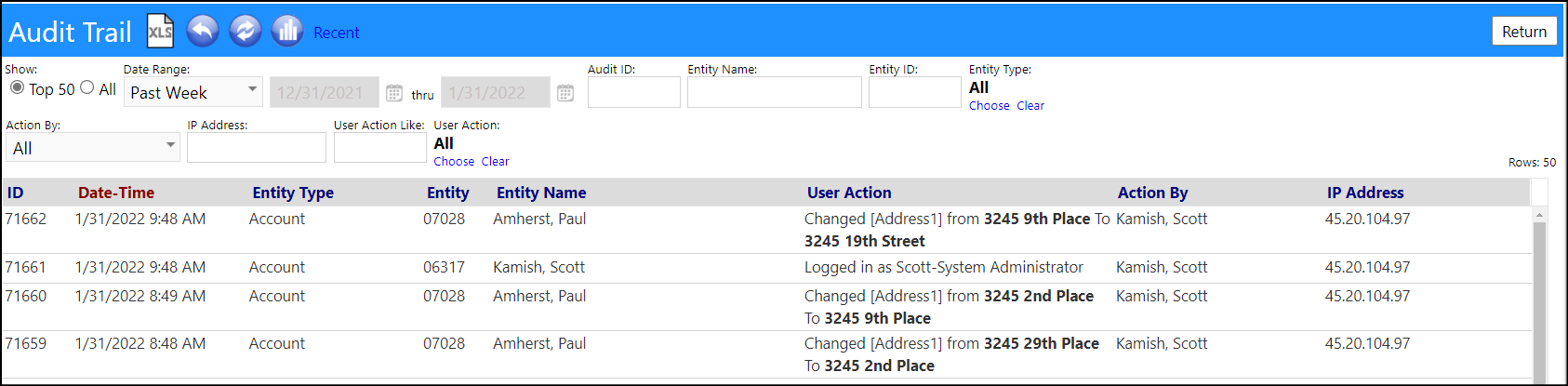Screen dimensions: 1568x386
Task: Click the Return button
Action: click(x=1524, y=32)
